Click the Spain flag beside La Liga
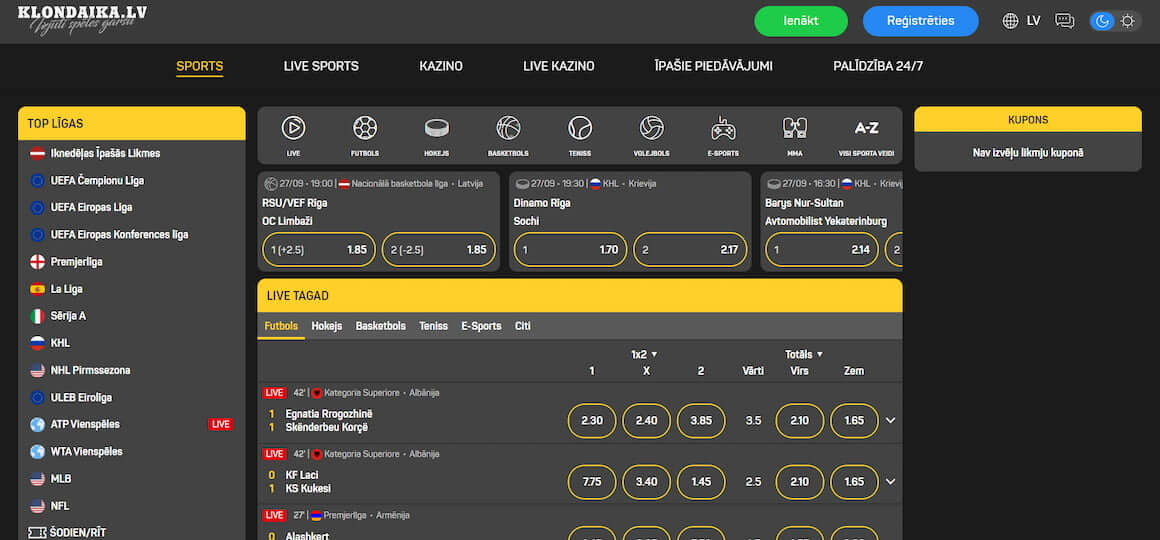 pos(38,288)
